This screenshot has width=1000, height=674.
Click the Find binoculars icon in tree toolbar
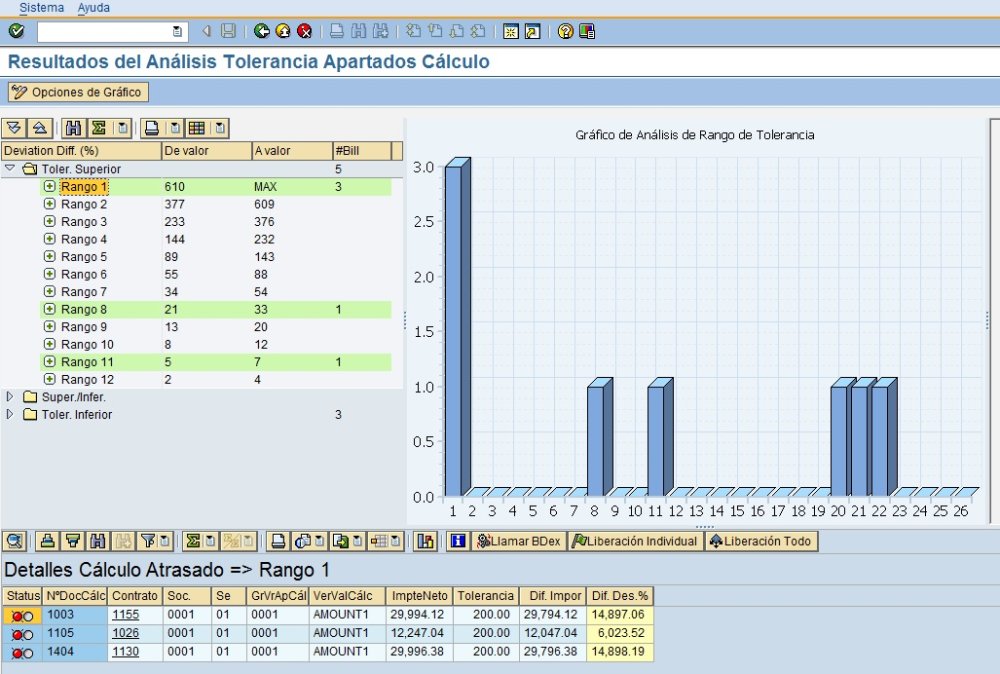tap(72, 128)
